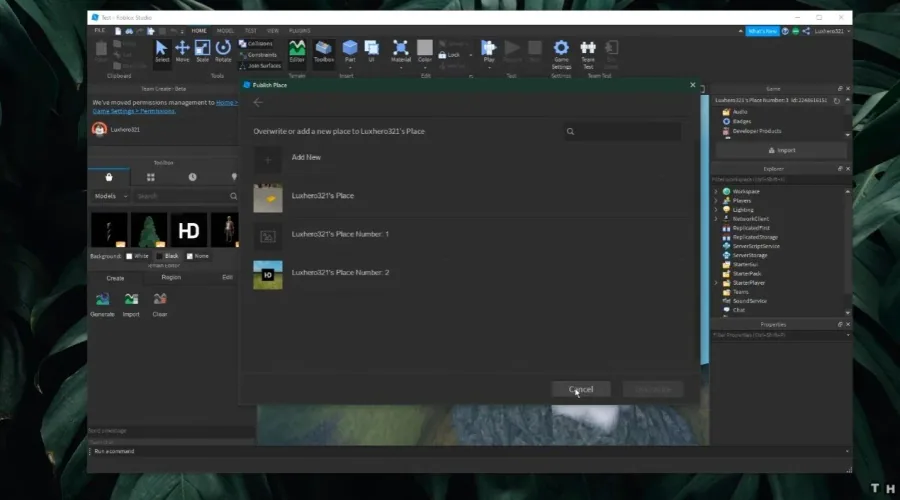Select Luxhero321's Place Number: 2 thumbnail
This screenshot has width=900, height=500.
coord(268,275)
